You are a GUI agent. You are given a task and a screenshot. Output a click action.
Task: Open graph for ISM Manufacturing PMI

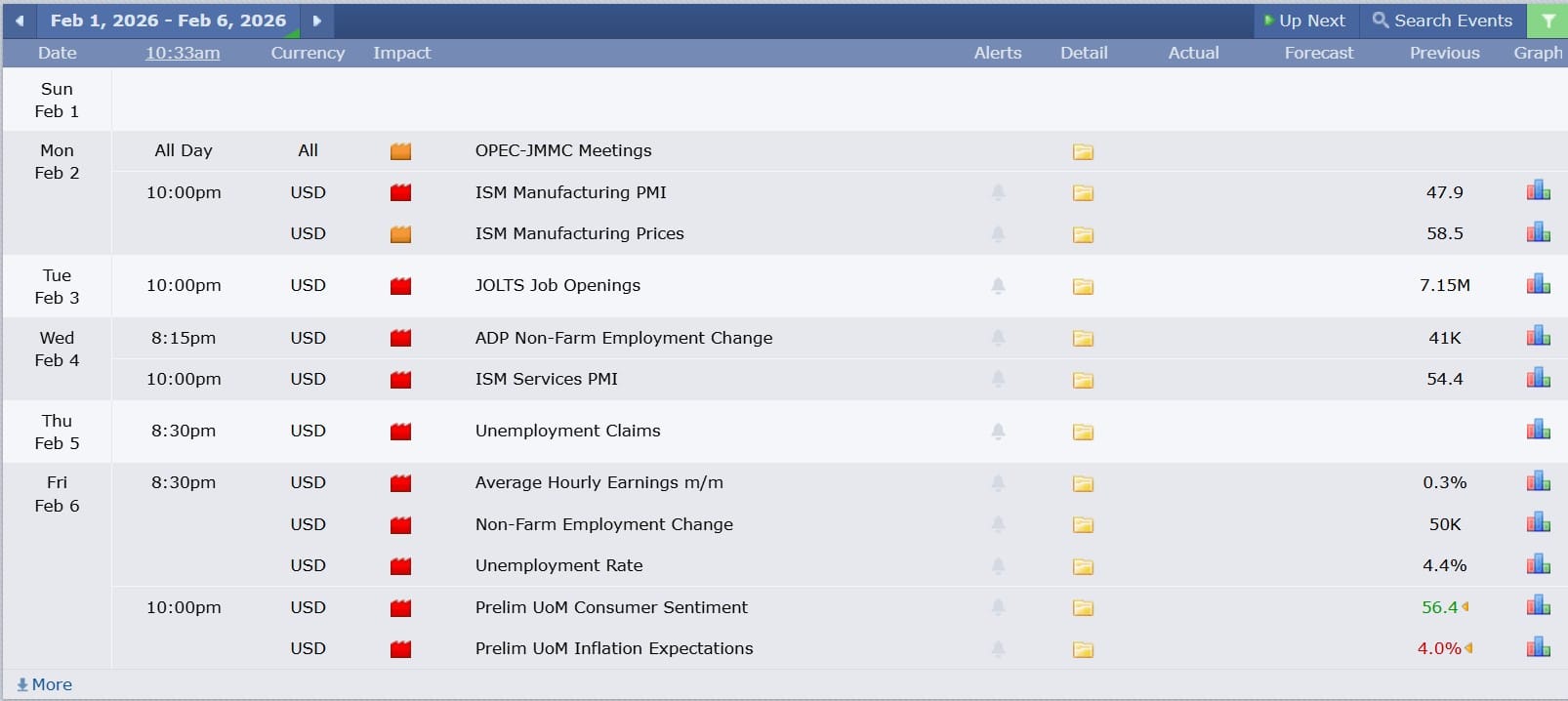(1538, 191)
